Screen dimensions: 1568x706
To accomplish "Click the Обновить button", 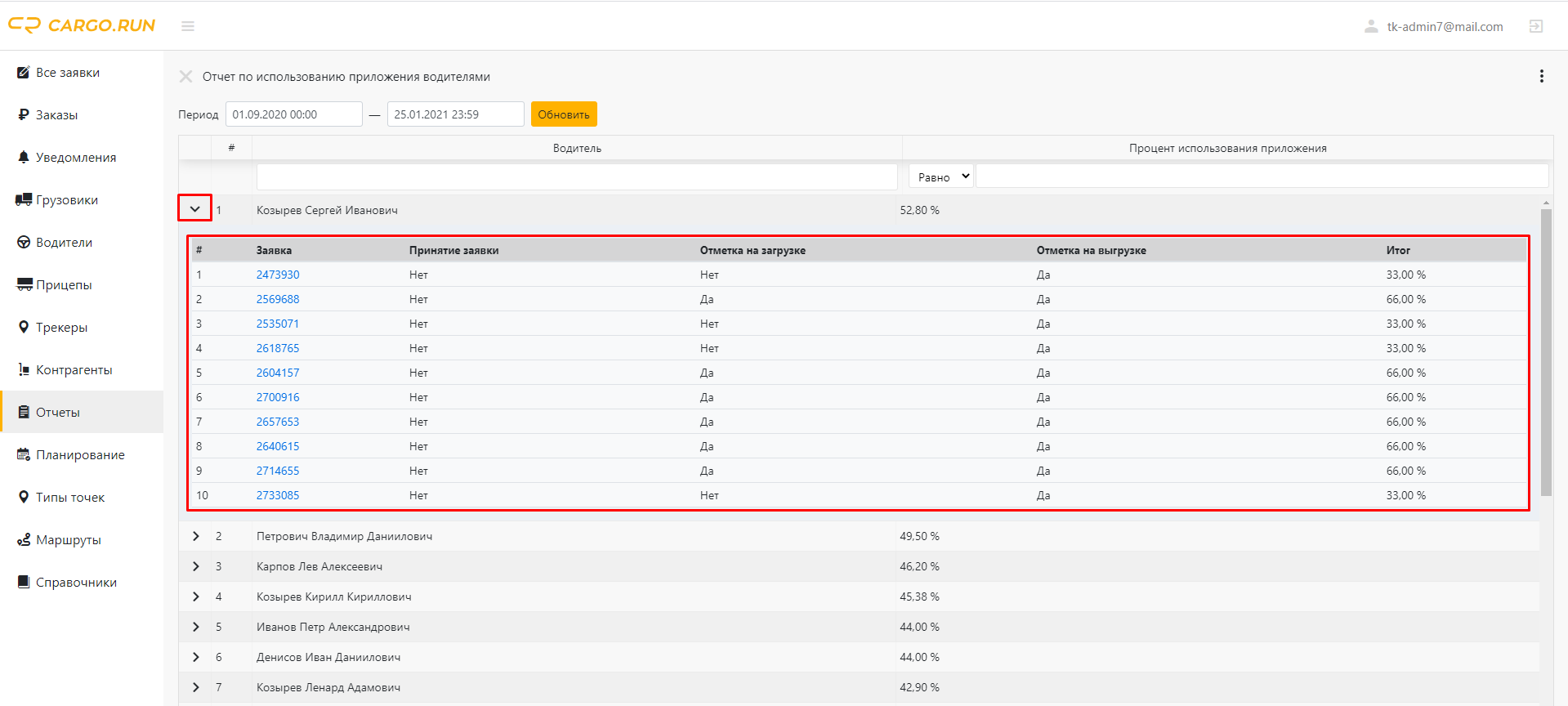I will (x=564, y=114).
